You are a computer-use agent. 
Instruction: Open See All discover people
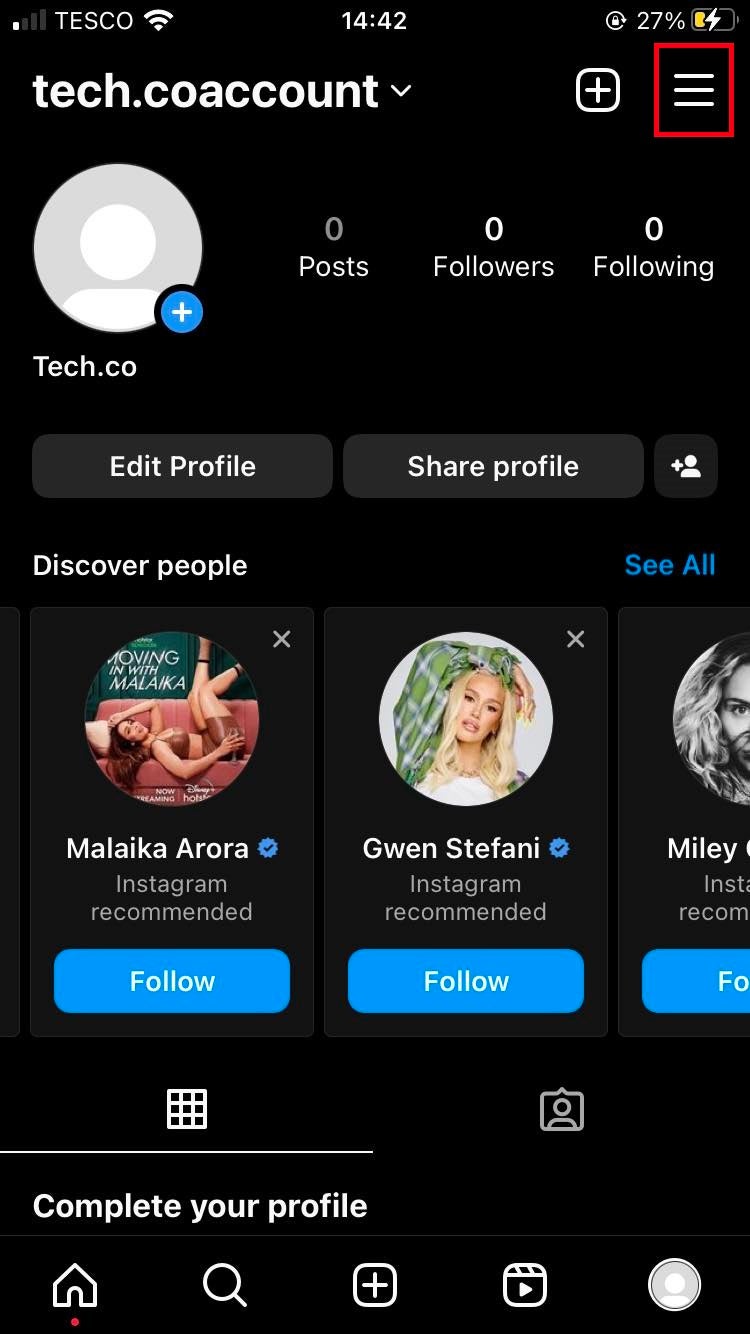(669, 565)
